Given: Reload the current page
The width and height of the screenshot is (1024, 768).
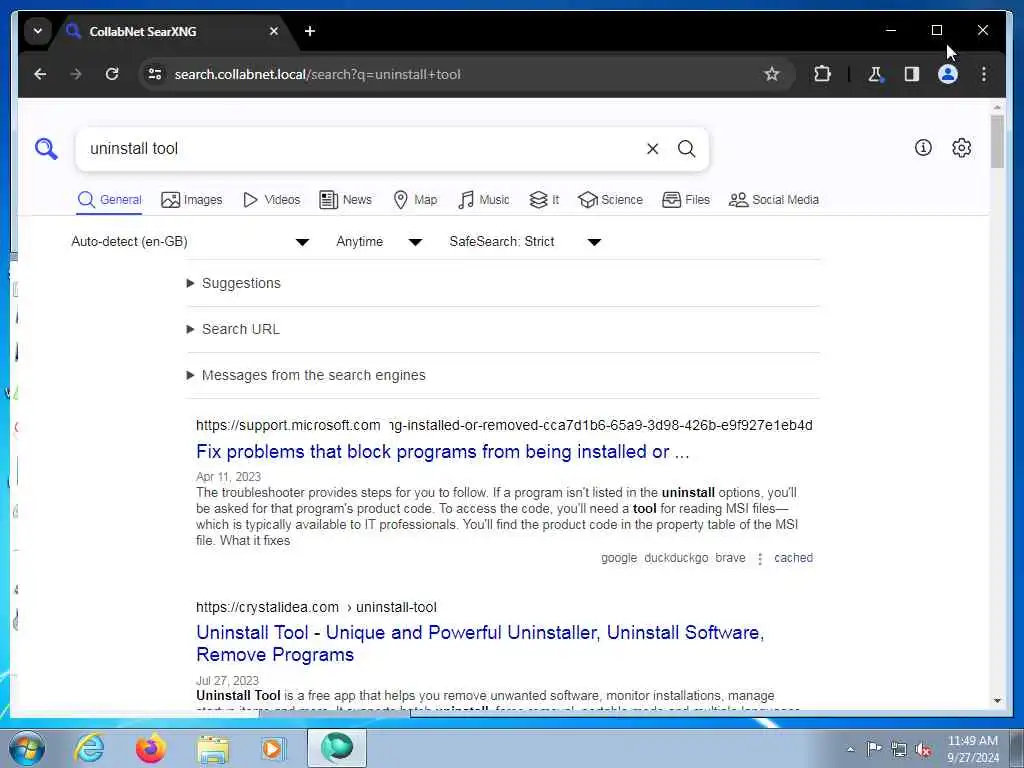Looking at the screenshot, I should [112, 74].
